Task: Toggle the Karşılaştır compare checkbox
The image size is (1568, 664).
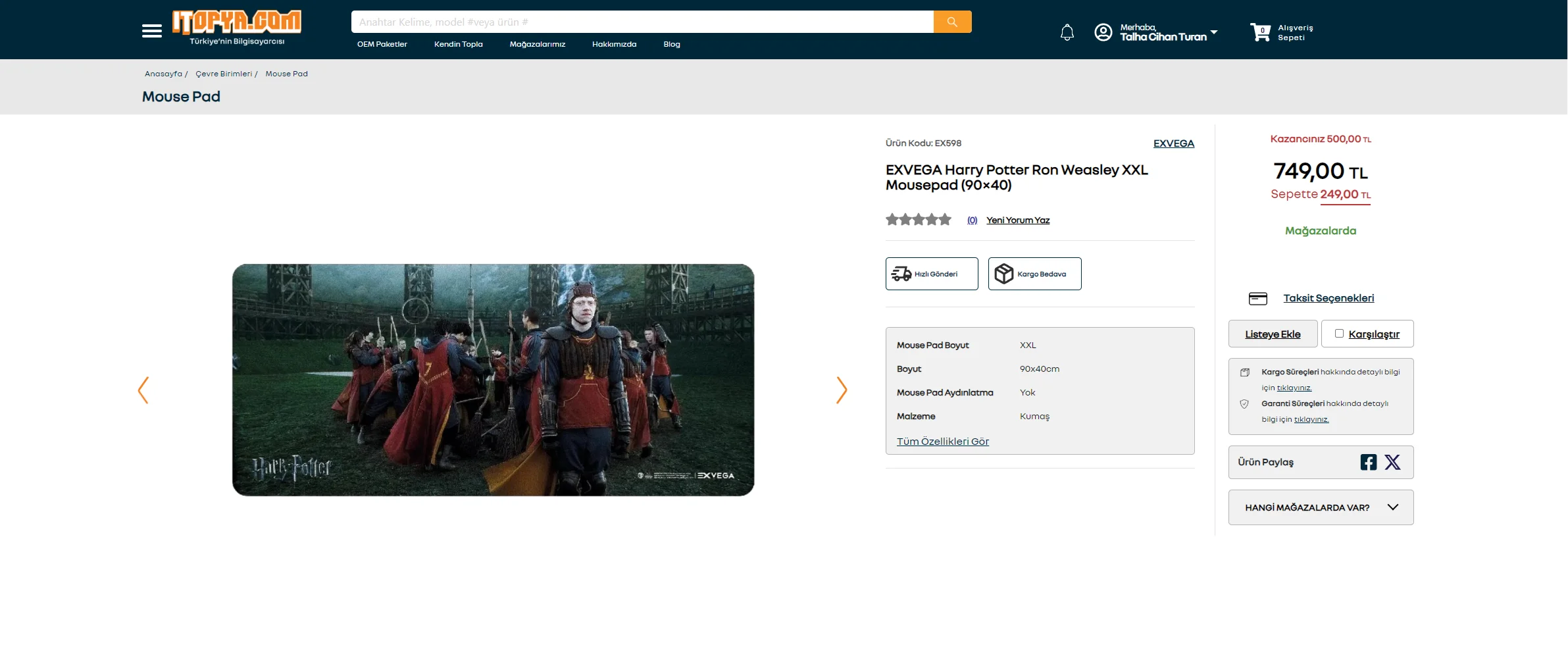Action: [x=1339, y=334]
